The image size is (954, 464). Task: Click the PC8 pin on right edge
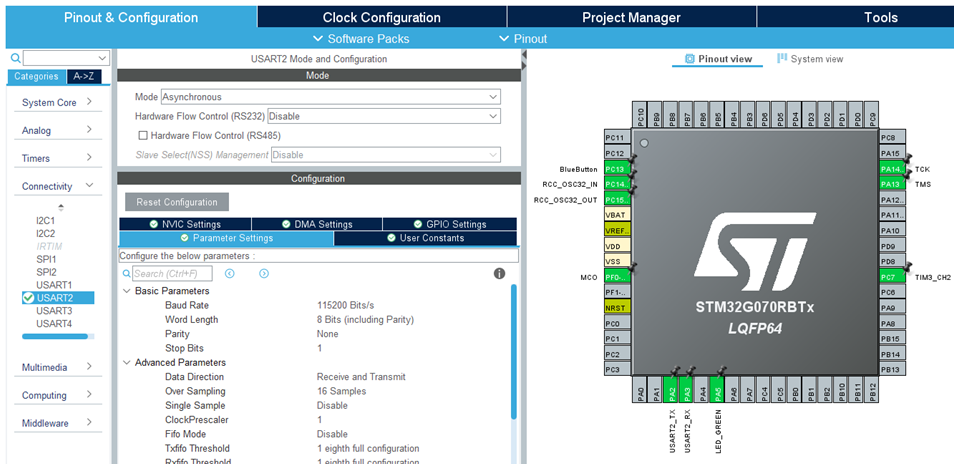click(x=893, y=138)
